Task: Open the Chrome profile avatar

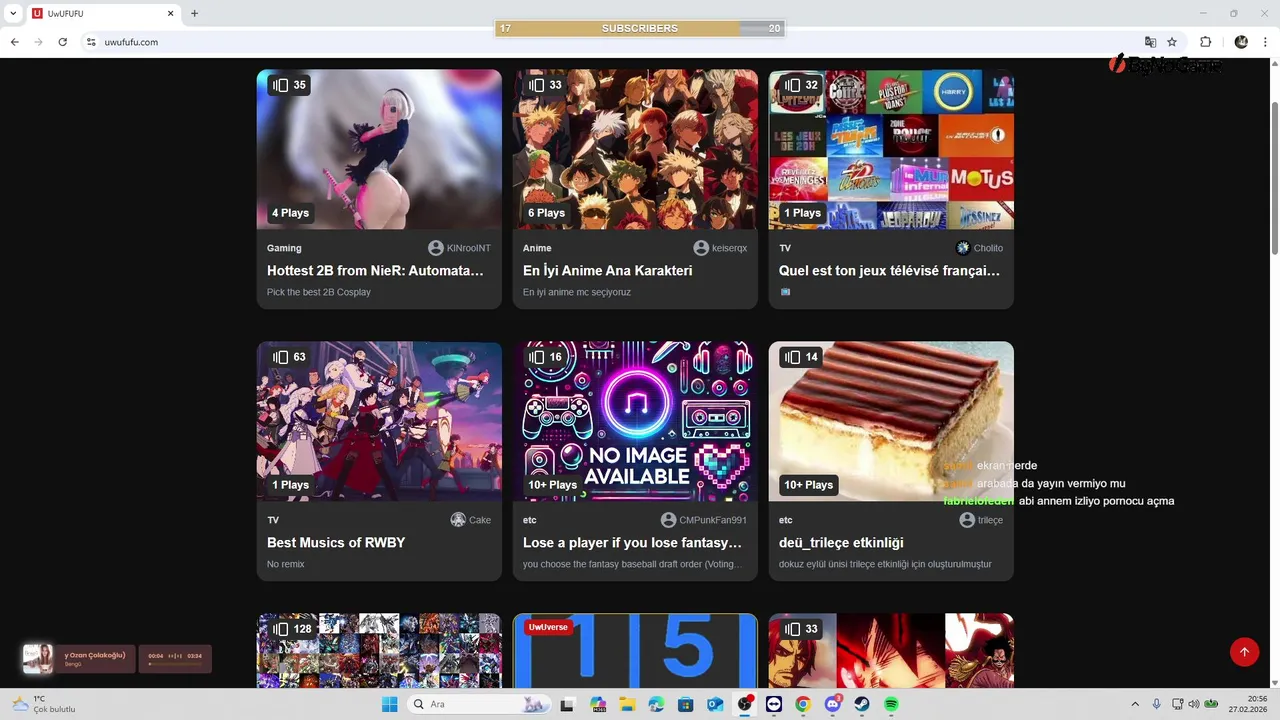Action: [x=1241, y=42]
